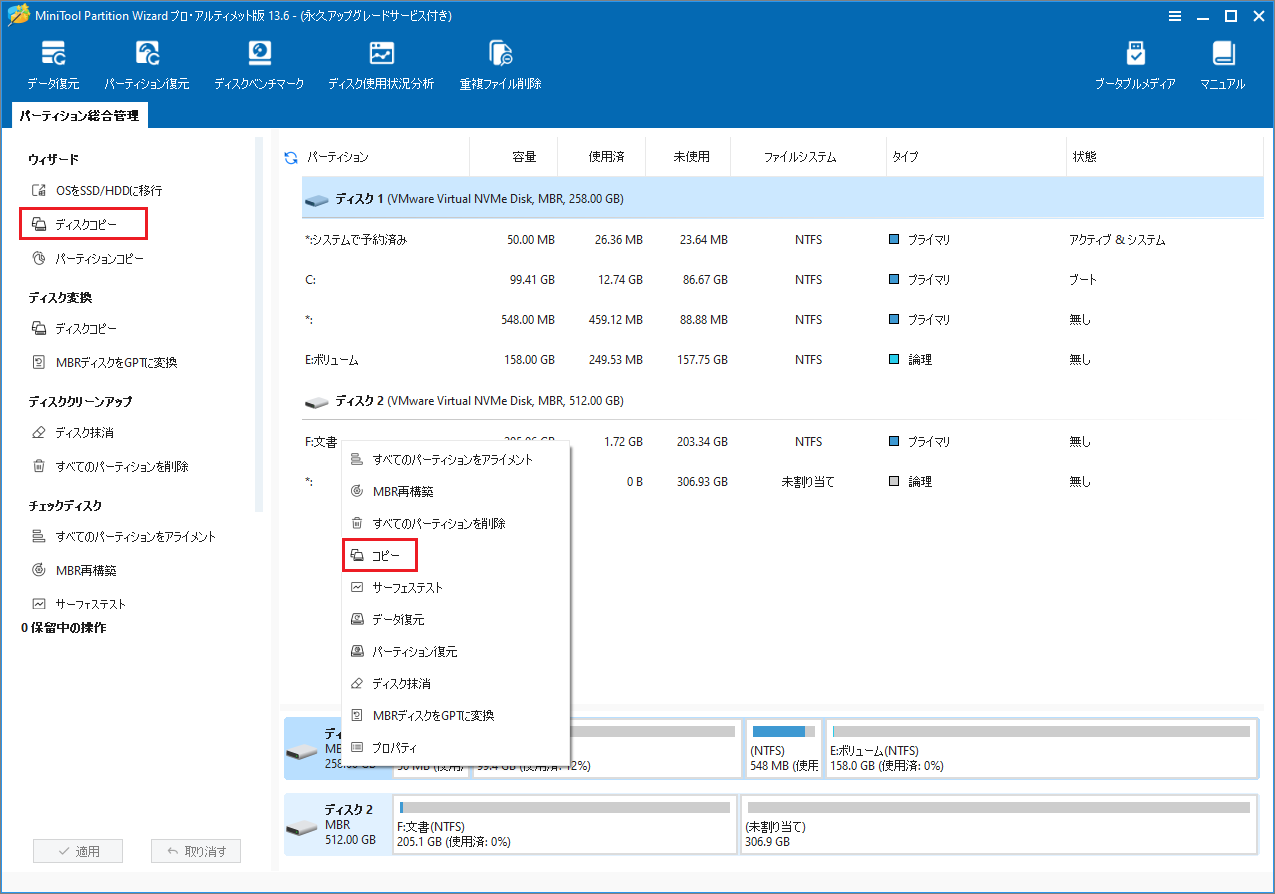
Task: Click the 548 MB NTFS block in disk map
Action: (x=784, y=748)
